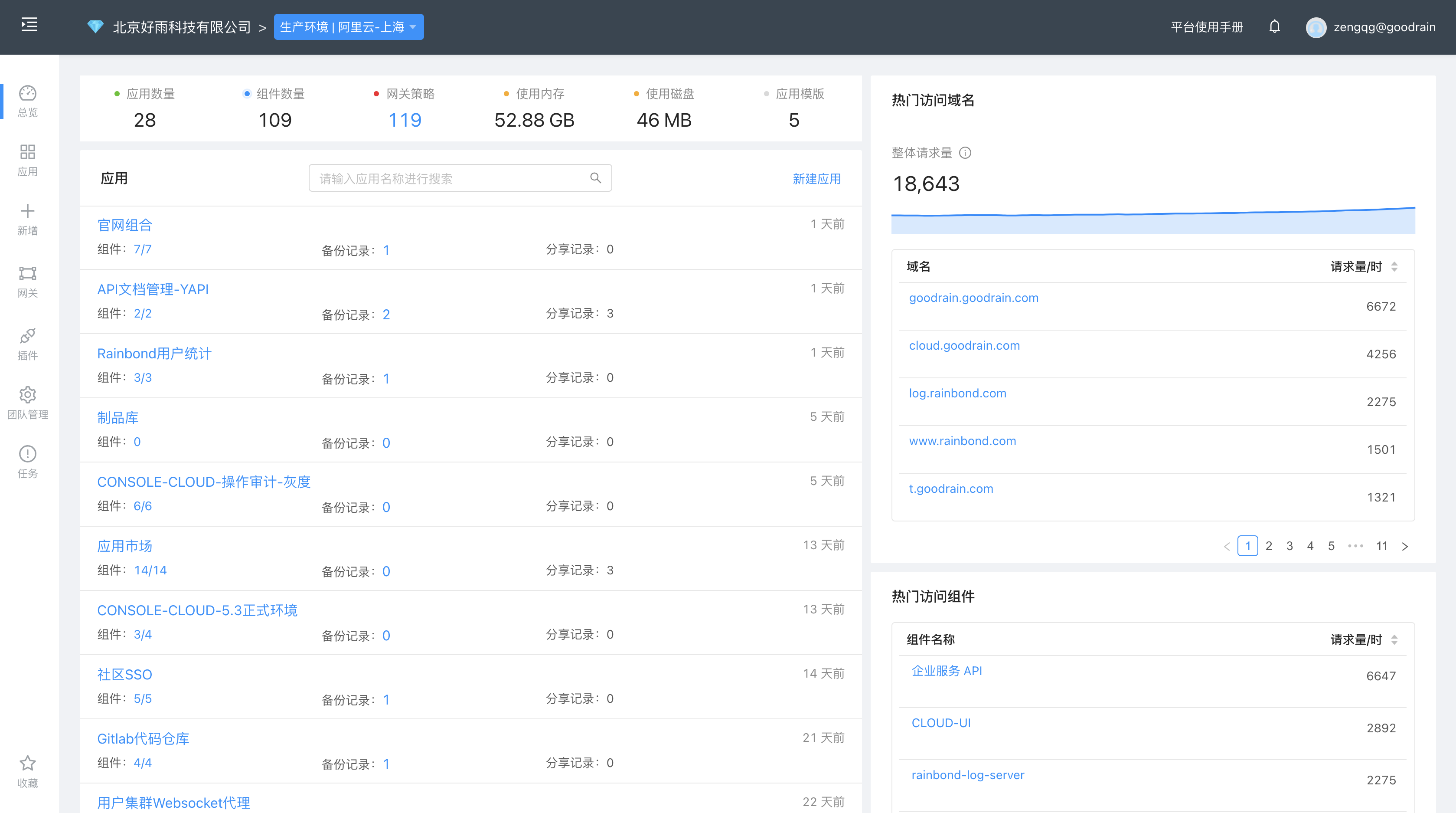Go to the next page of the domain list
The image size is (1456, 813).
[1404, 546]
